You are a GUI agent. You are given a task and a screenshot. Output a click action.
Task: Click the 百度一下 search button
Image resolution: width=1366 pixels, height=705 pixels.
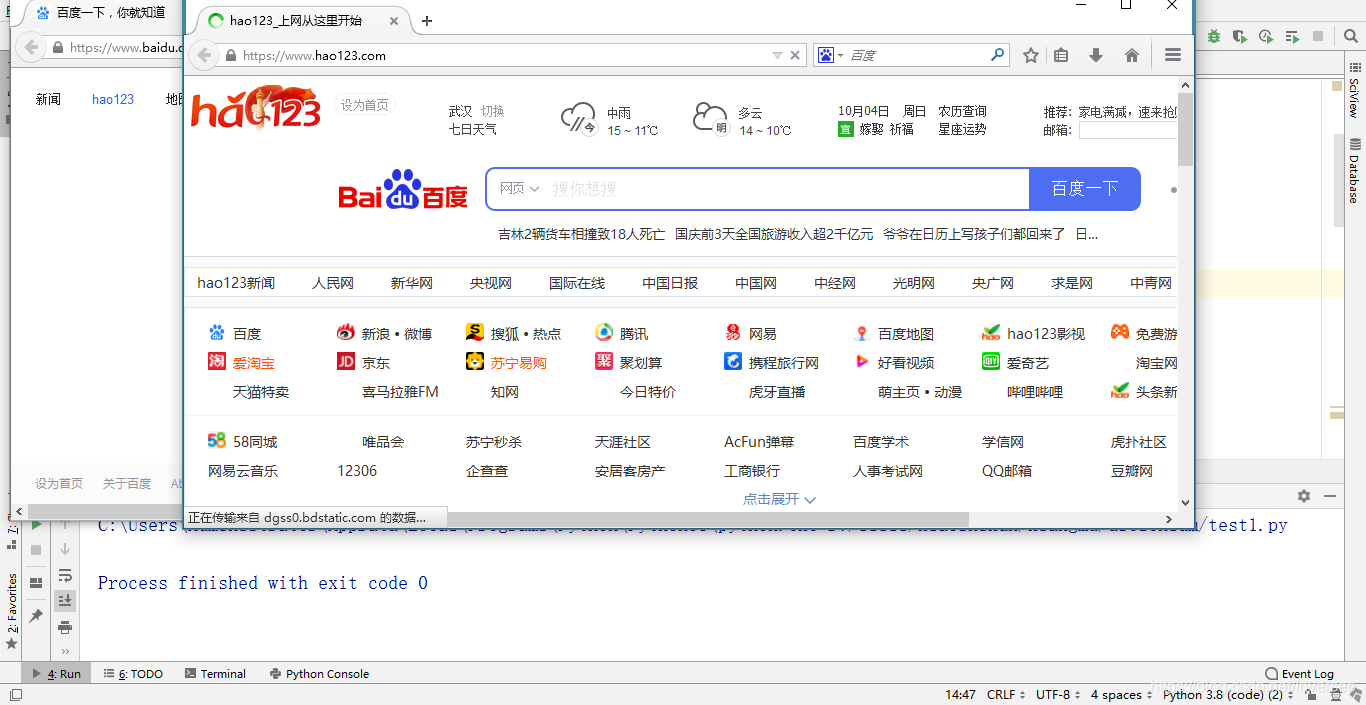pyautogui.click(x=1085, y=189)
